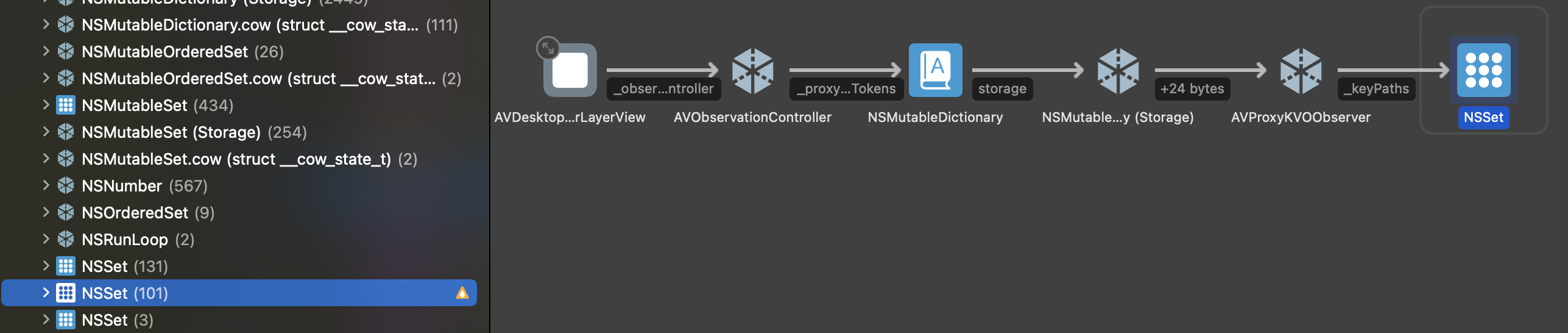Click the _keyPaths reference label

click(1377, 89)
